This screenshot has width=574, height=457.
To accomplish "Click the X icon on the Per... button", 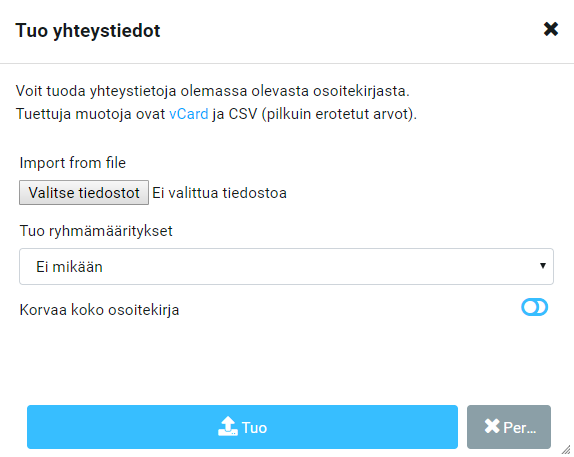I will click(x=492, y=426).
